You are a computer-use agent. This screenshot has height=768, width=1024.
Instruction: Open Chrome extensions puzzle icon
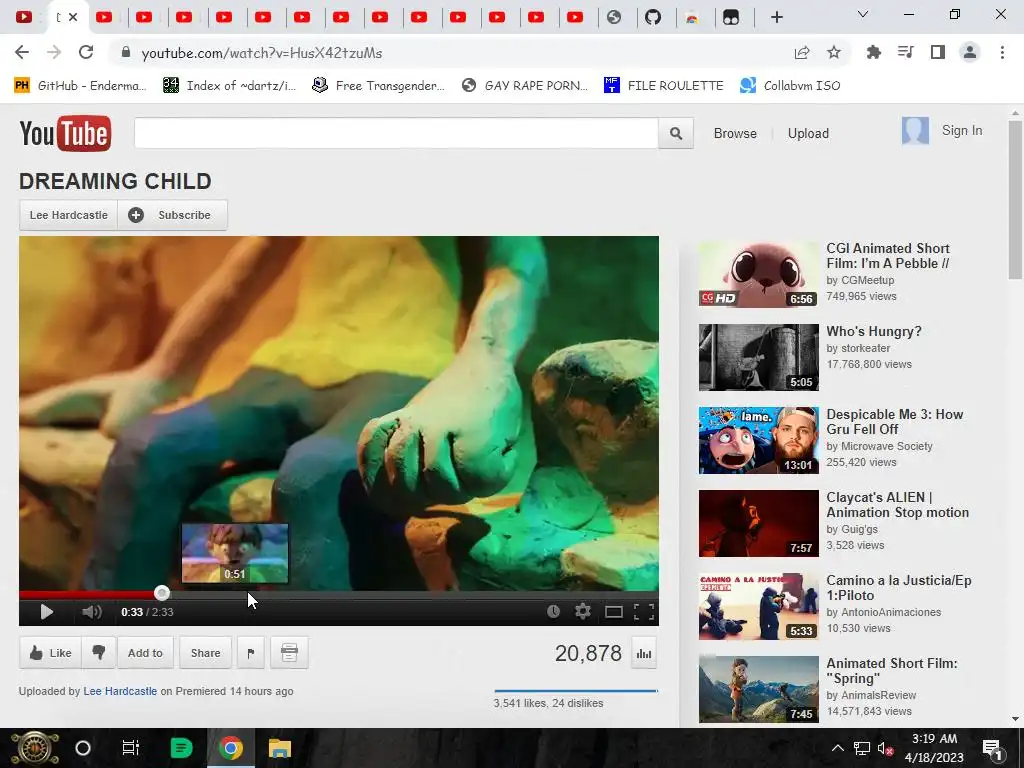[x=873, y=52]
